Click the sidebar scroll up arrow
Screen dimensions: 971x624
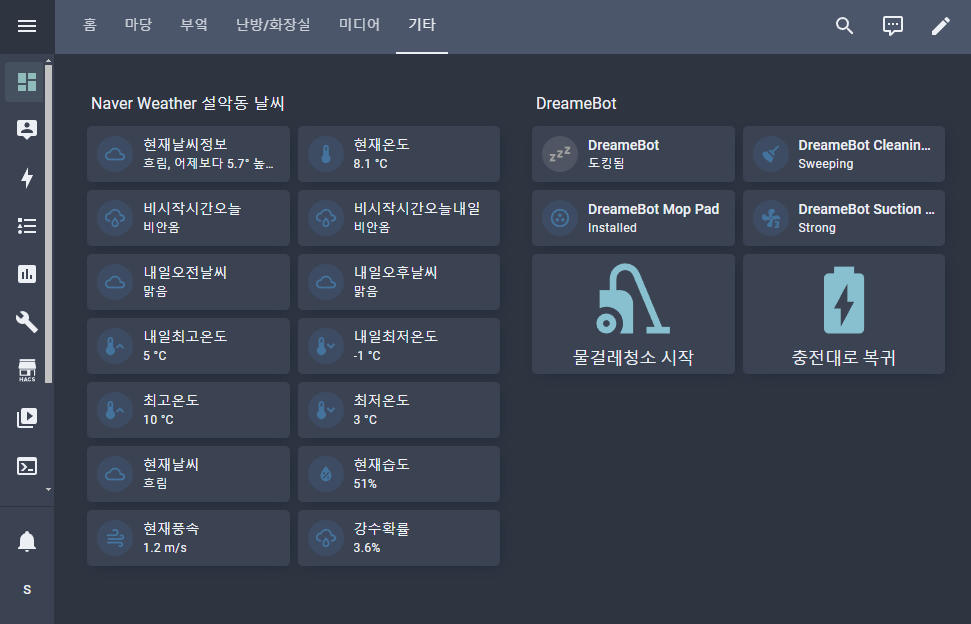[48, 61]
